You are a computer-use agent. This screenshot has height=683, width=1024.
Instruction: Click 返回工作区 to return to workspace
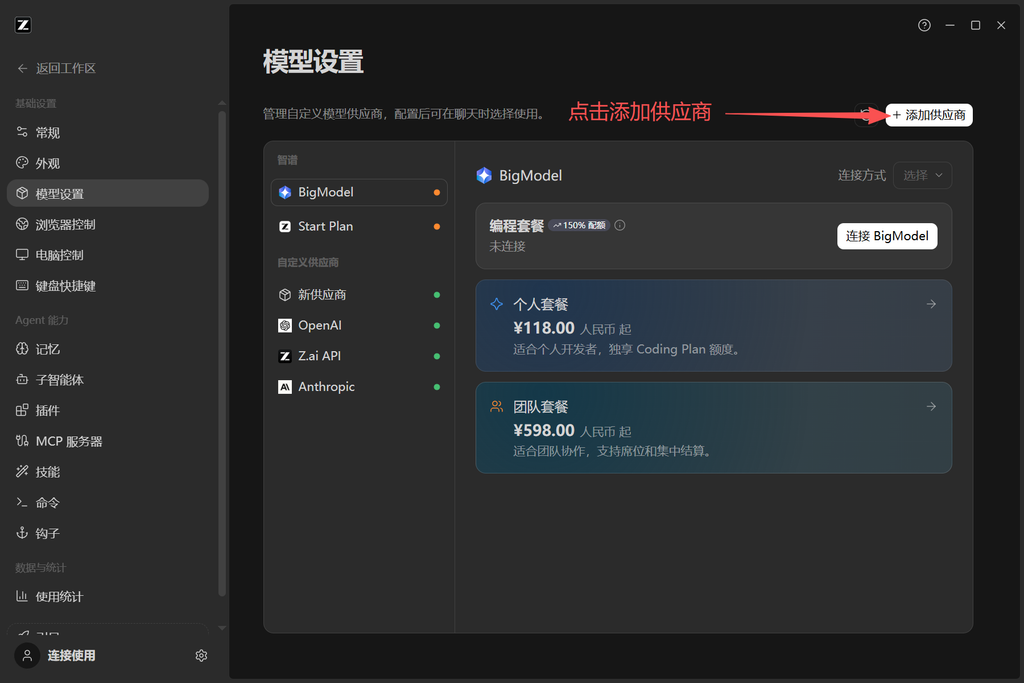coord(66,68)
